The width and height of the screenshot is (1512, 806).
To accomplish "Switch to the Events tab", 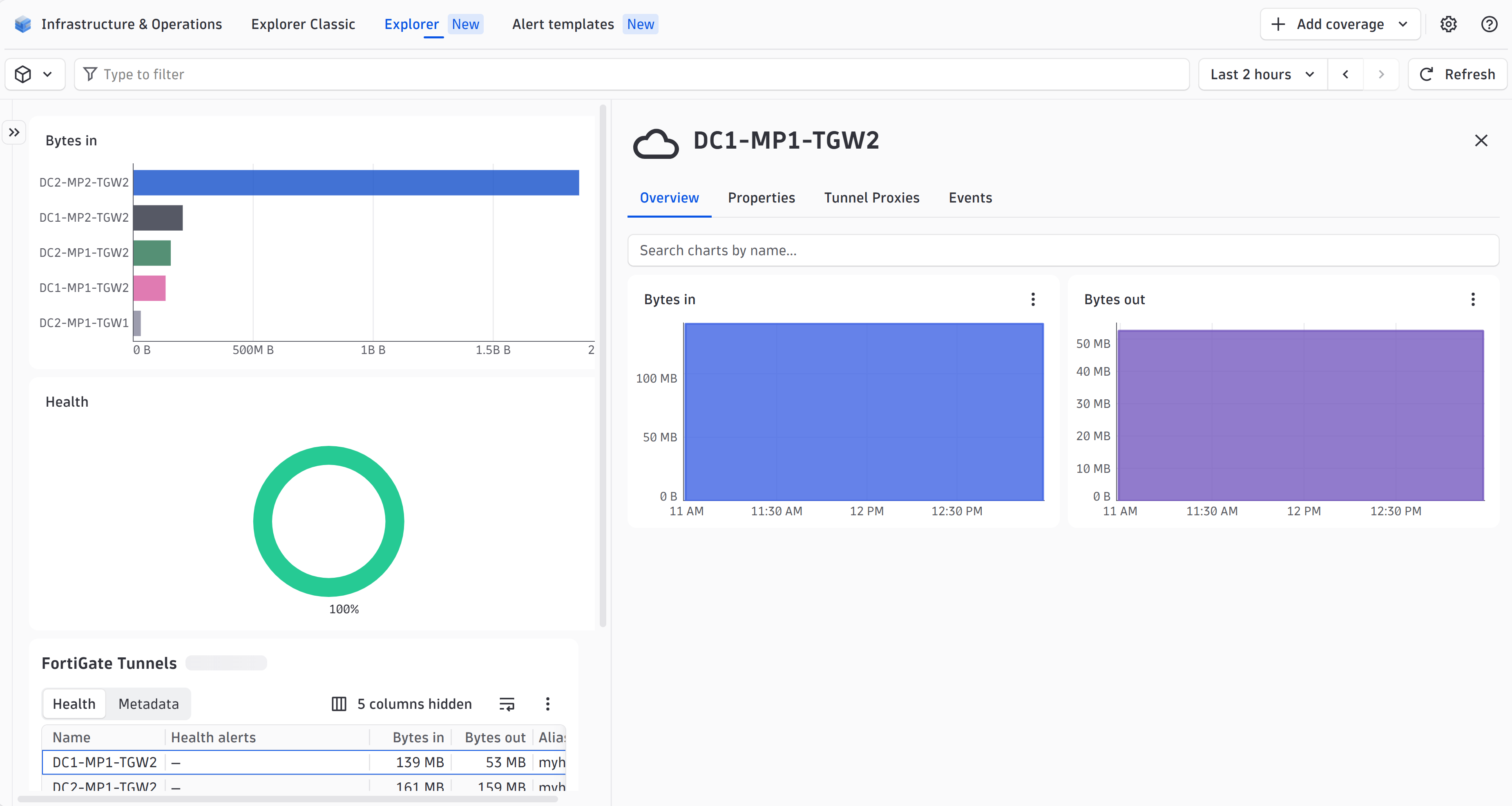I will [970, 198].
